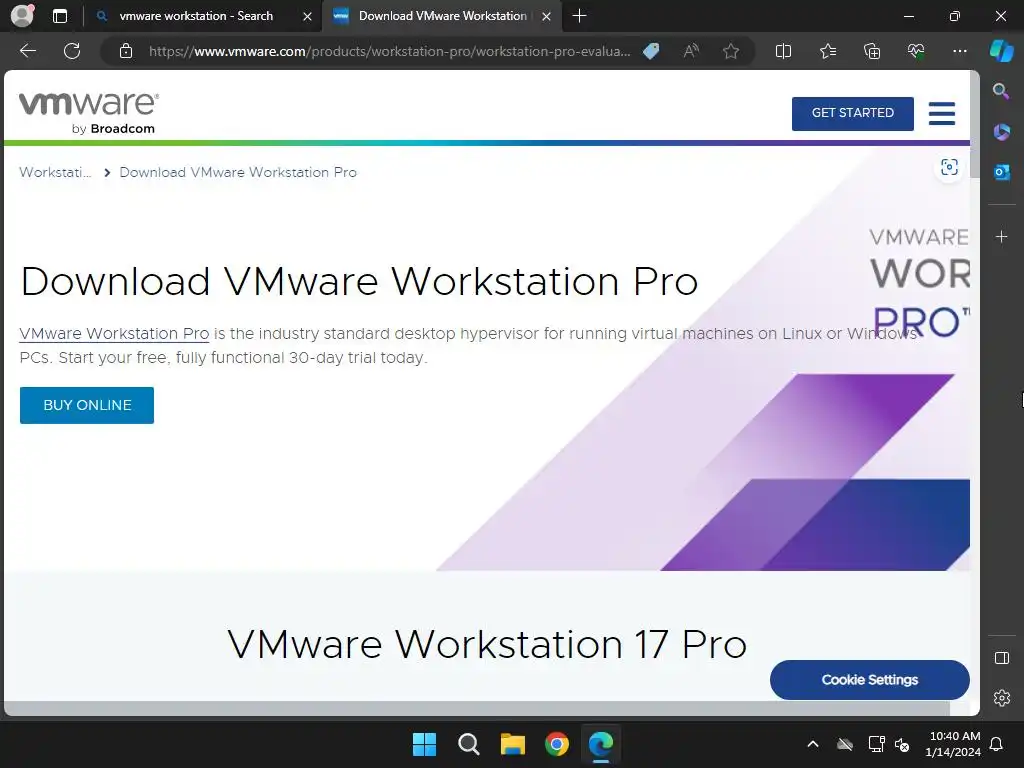Viewport: 1024px width, 768px height.
Task: Click the browser profile avatar icon
Action: (x=22, y=16)
